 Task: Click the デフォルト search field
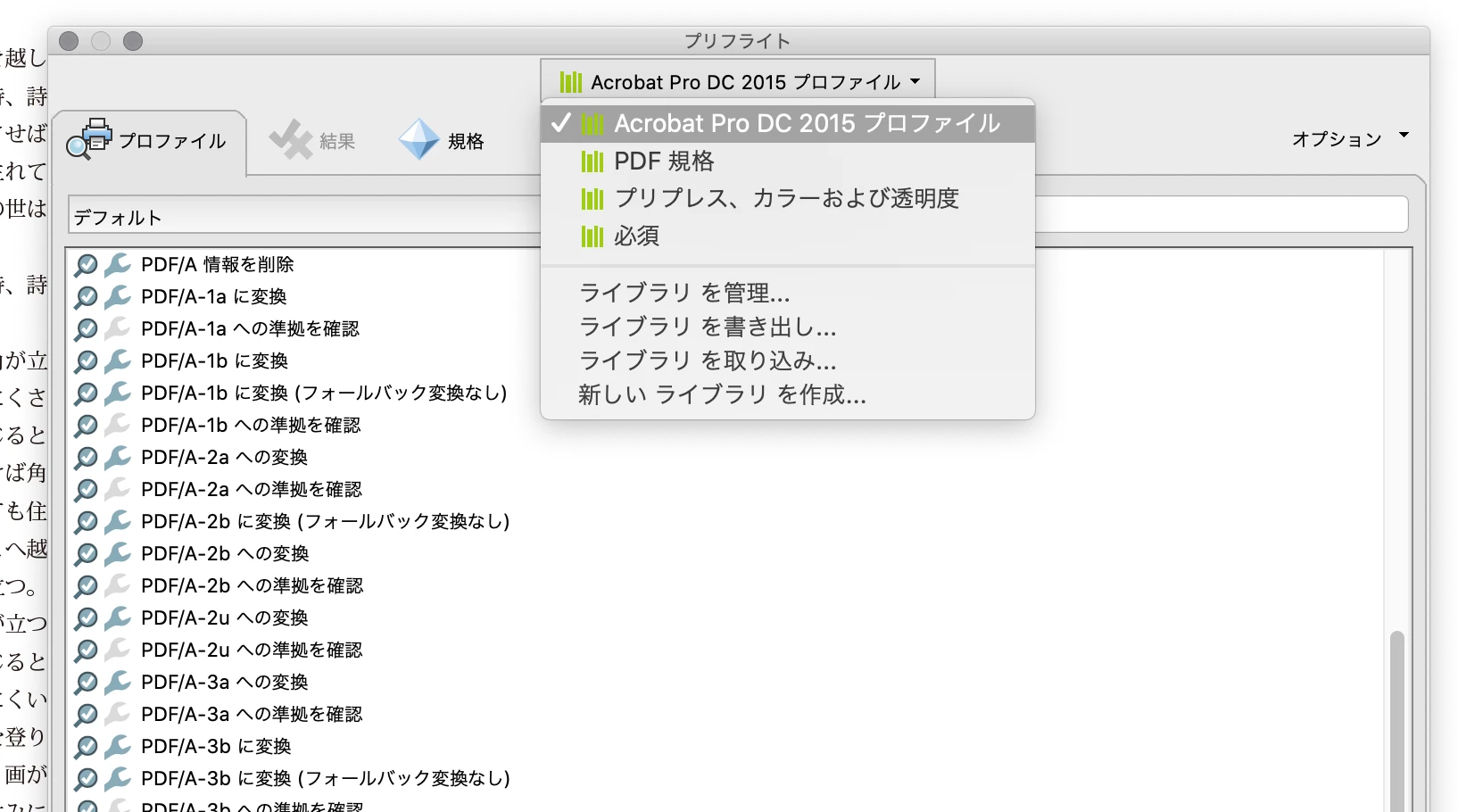coord(303,217)
